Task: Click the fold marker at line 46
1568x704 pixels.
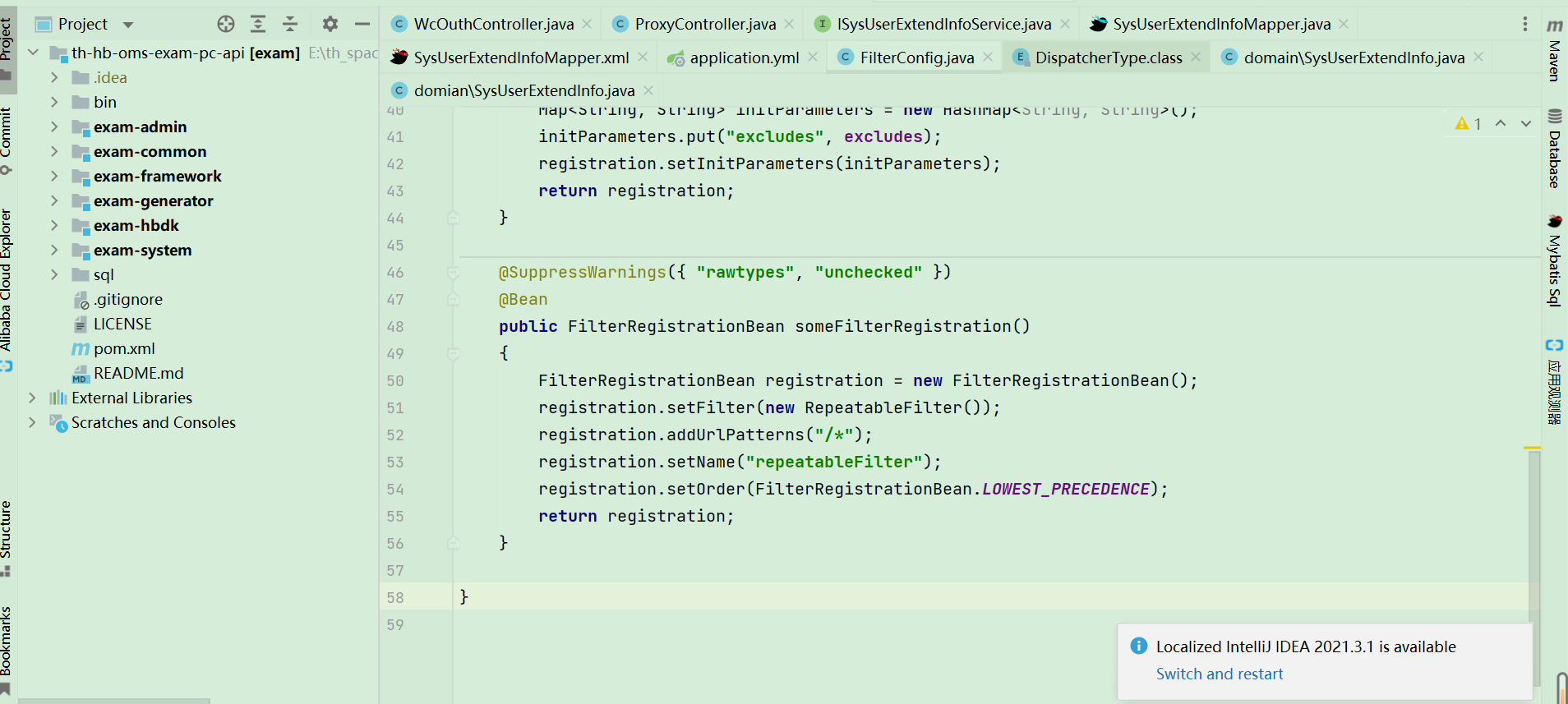Action: coord(453,272)
